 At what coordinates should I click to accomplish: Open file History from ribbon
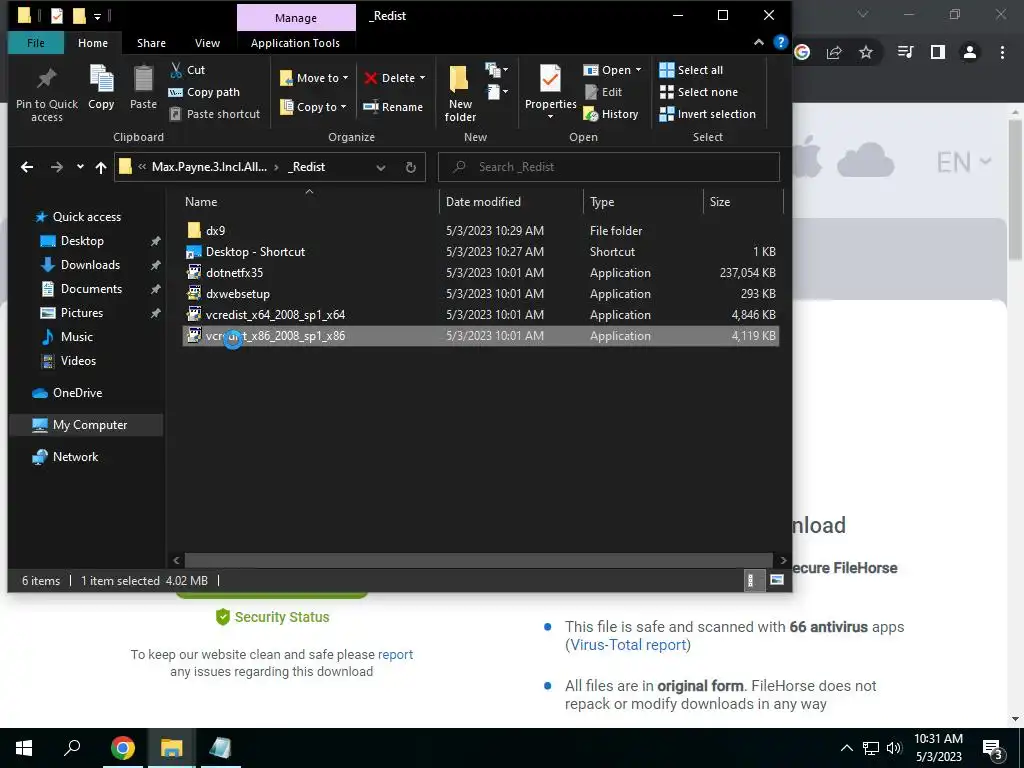tap(611, 114)
